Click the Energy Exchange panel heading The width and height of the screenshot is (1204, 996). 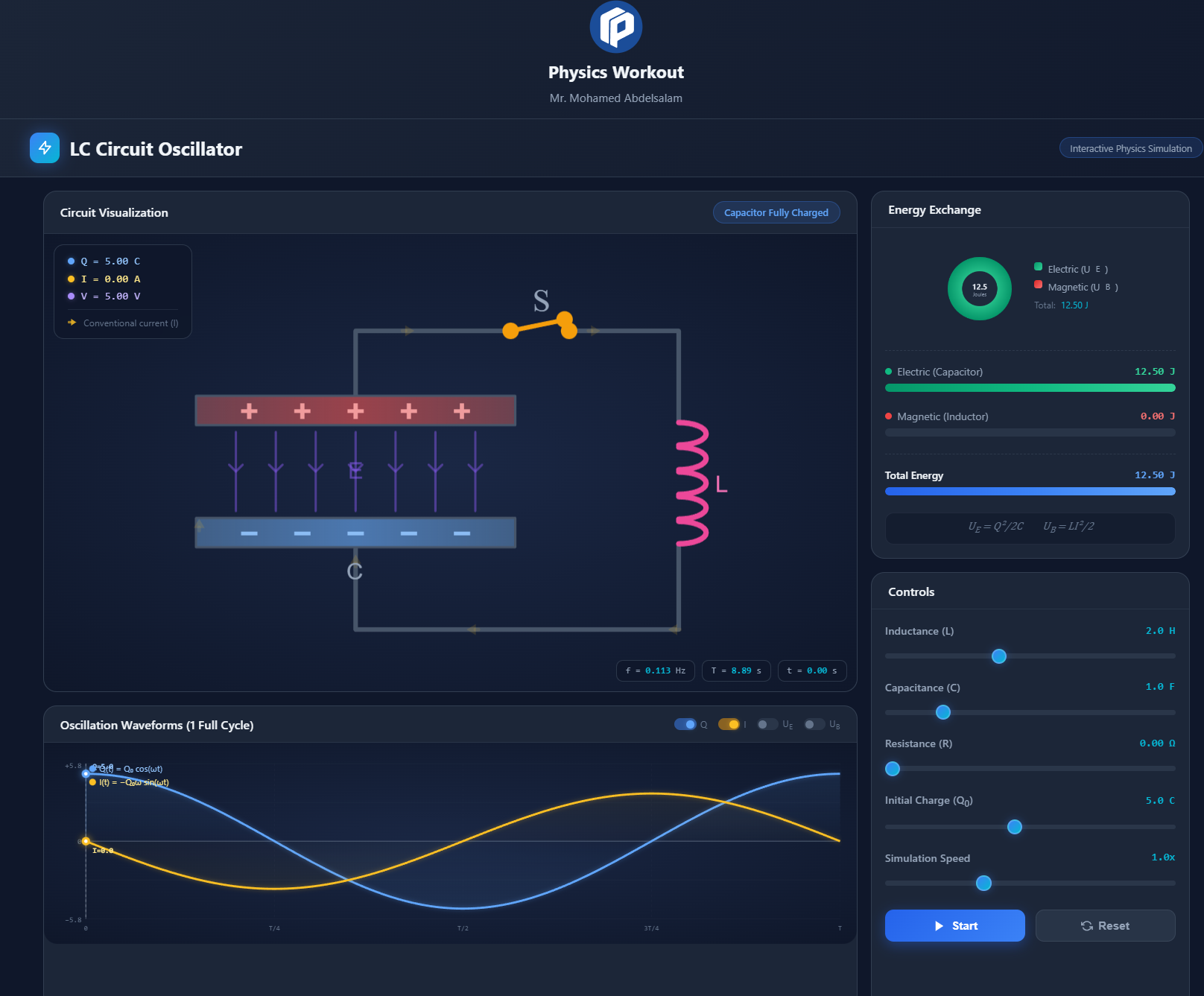[x=934, y=210]
